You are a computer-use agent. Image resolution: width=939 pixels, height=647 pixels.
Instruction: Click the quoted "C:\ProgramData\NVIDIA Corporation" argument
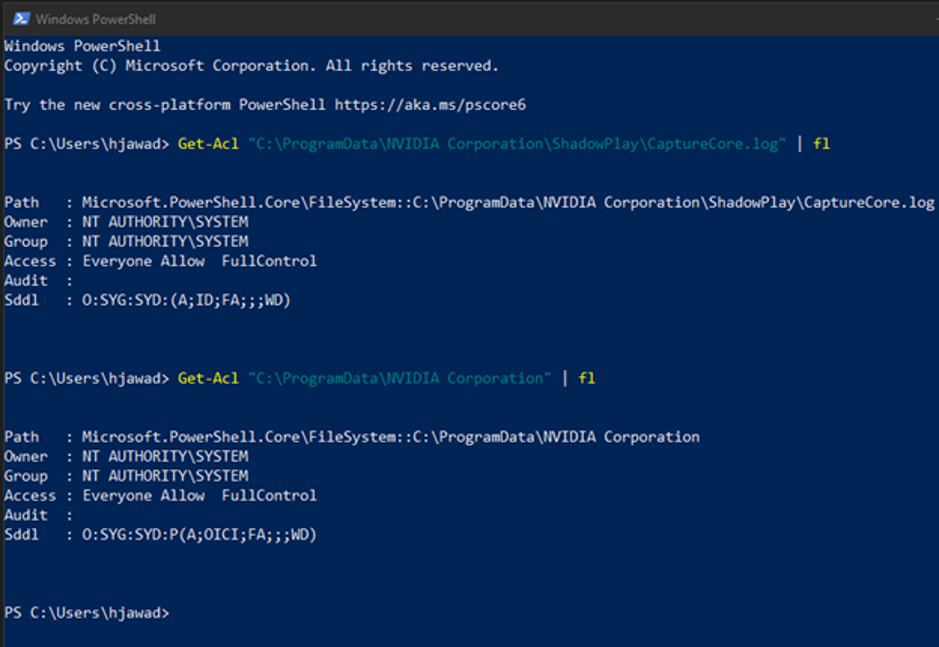tap(400, 379)
